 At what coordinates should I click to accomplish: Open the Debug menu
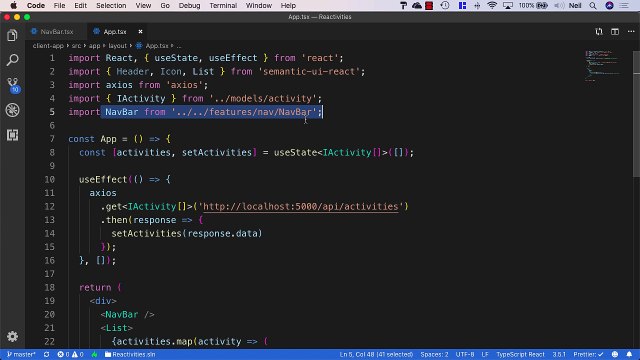coord(189,5)
